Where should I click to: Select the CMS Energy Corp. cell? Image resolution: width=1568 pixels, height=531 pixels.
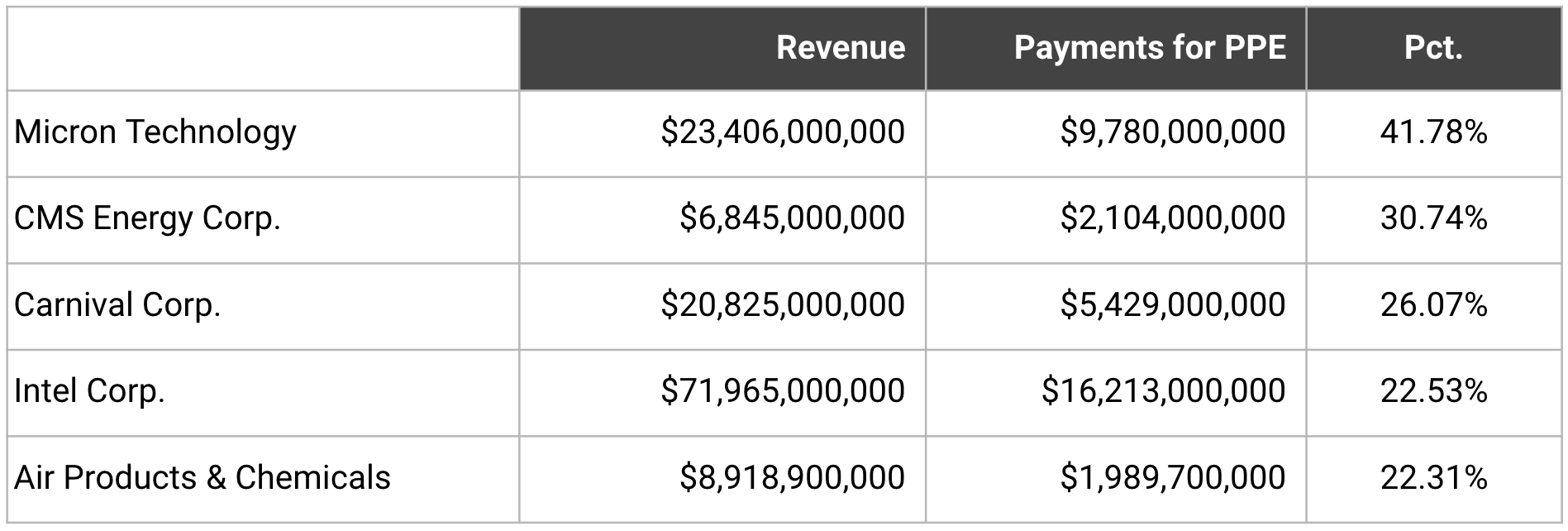[x=147, y=218]
